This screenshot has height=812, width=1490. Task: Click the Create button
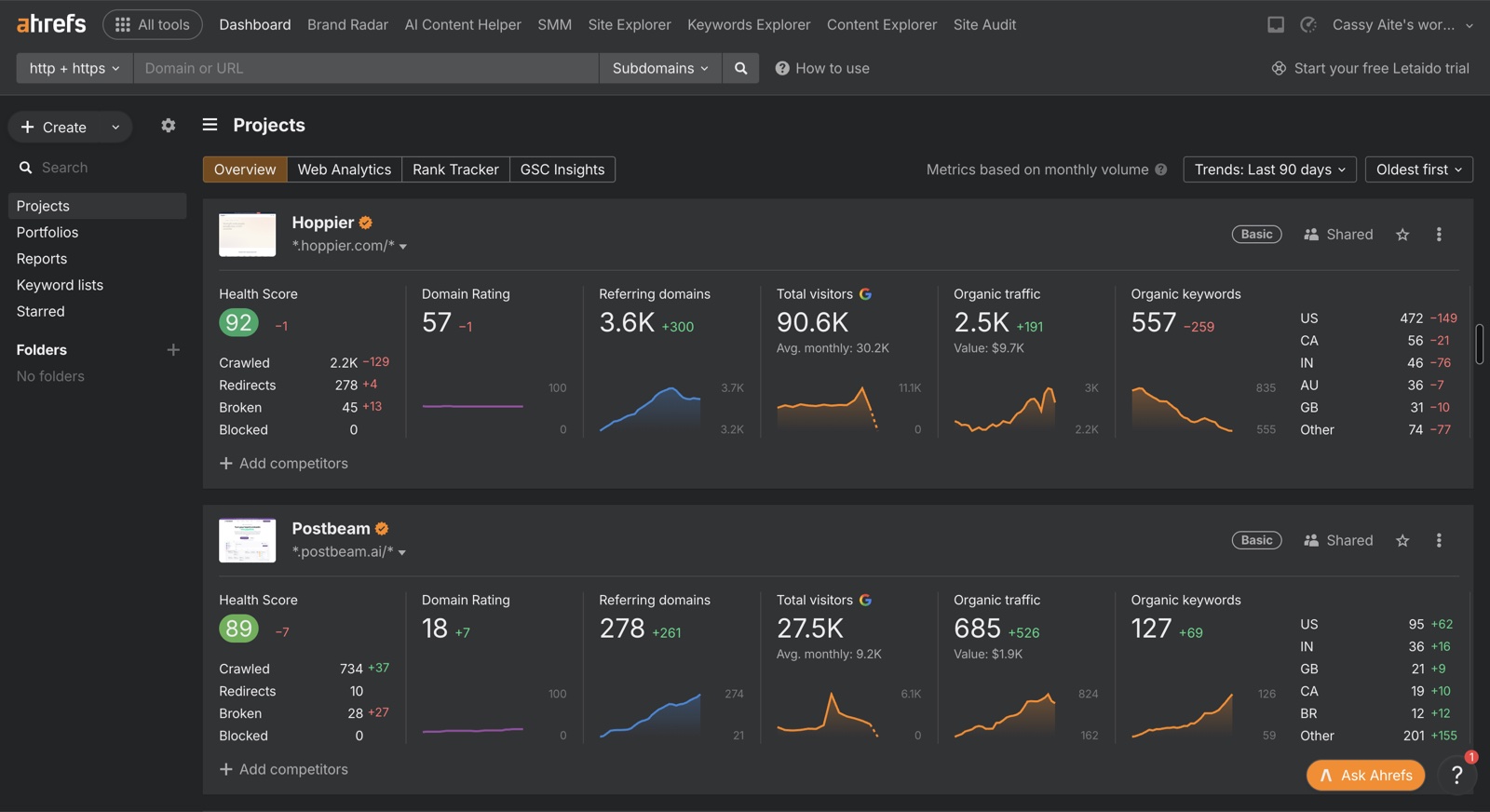(54, 127)
